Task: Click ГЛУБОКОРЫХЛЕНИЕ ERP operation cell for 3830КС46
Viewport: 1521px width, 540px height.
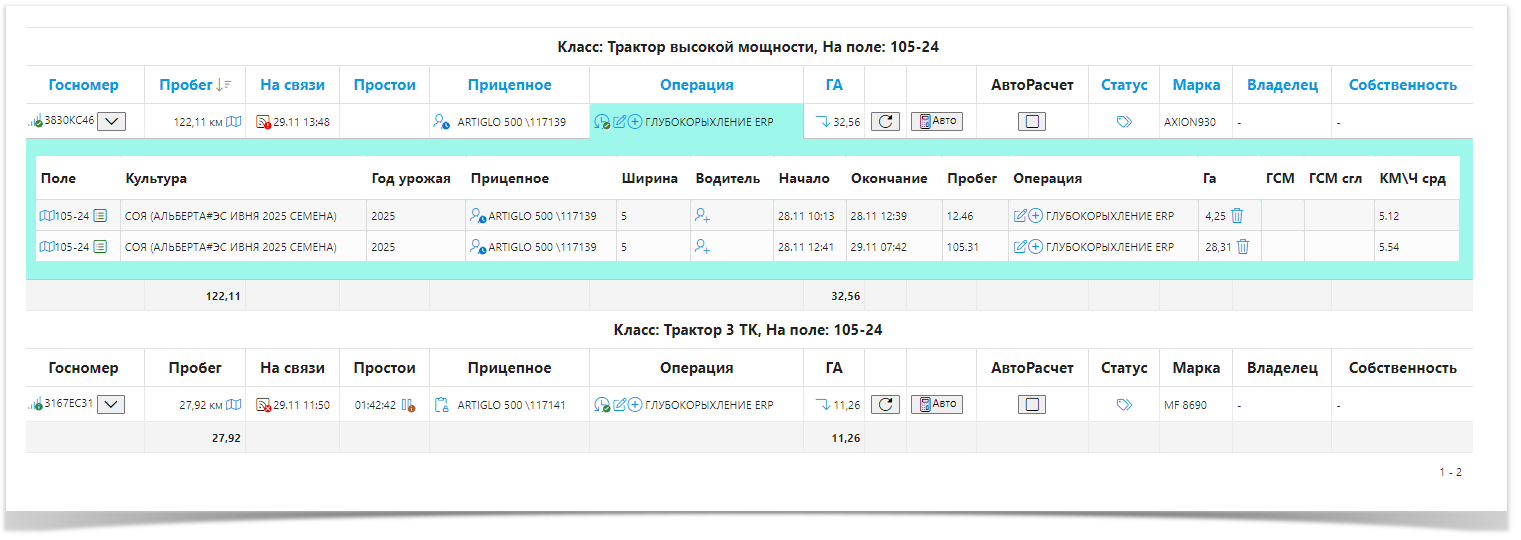Action: pyautogui.click(x=709, y=122)
